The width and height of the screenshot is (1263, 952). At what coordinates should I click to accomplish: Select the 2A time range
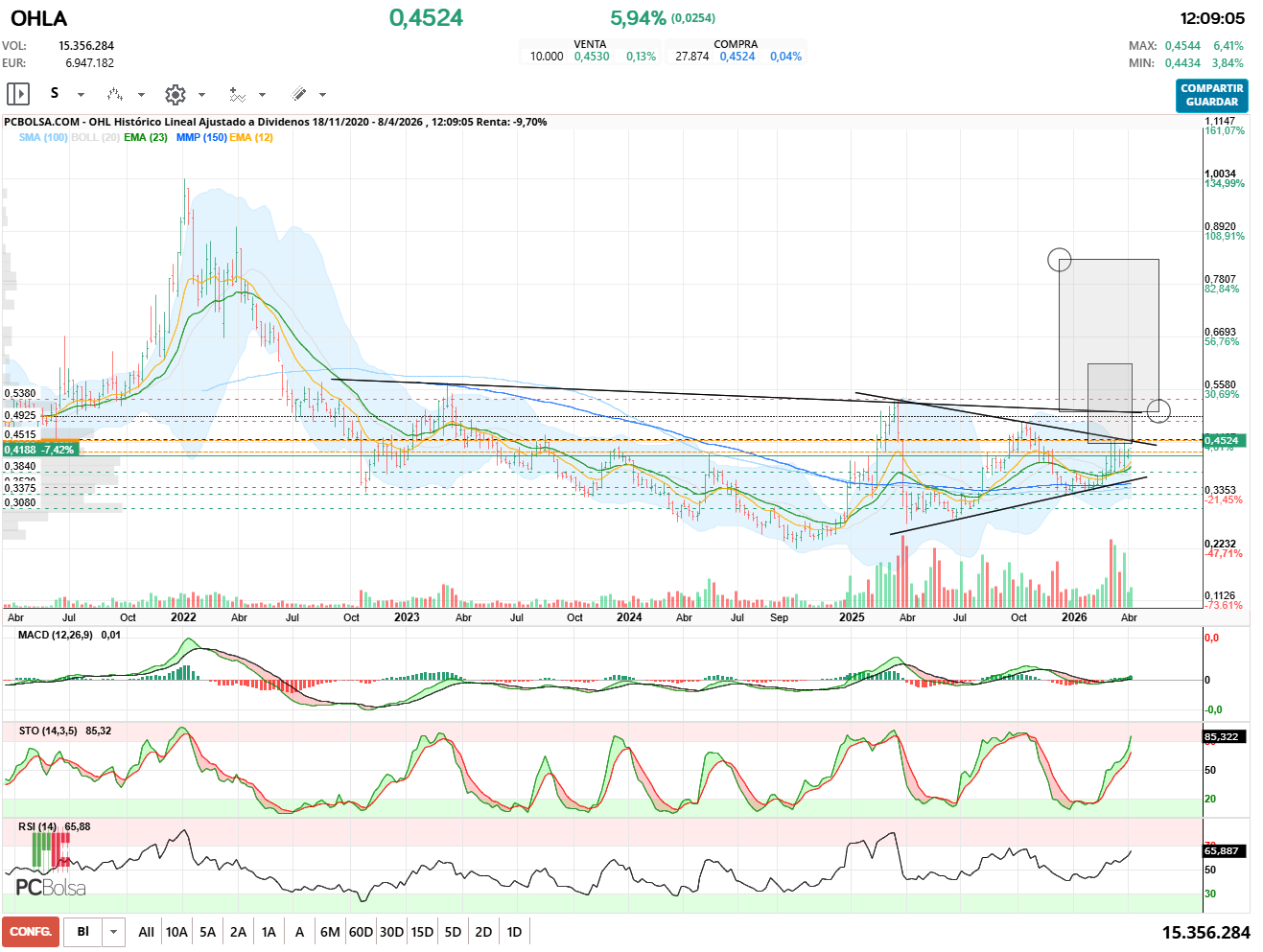tap(238, 932)
